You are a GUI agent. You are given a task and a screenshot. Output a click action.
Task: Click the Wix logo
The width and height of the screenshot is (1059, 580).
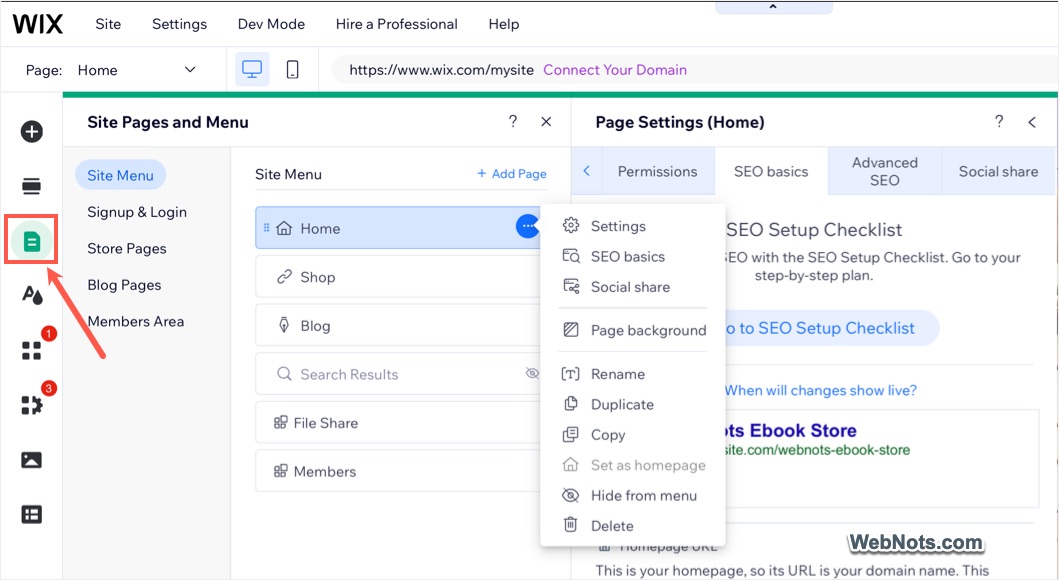pyautogui.click(x=38, y=24)
